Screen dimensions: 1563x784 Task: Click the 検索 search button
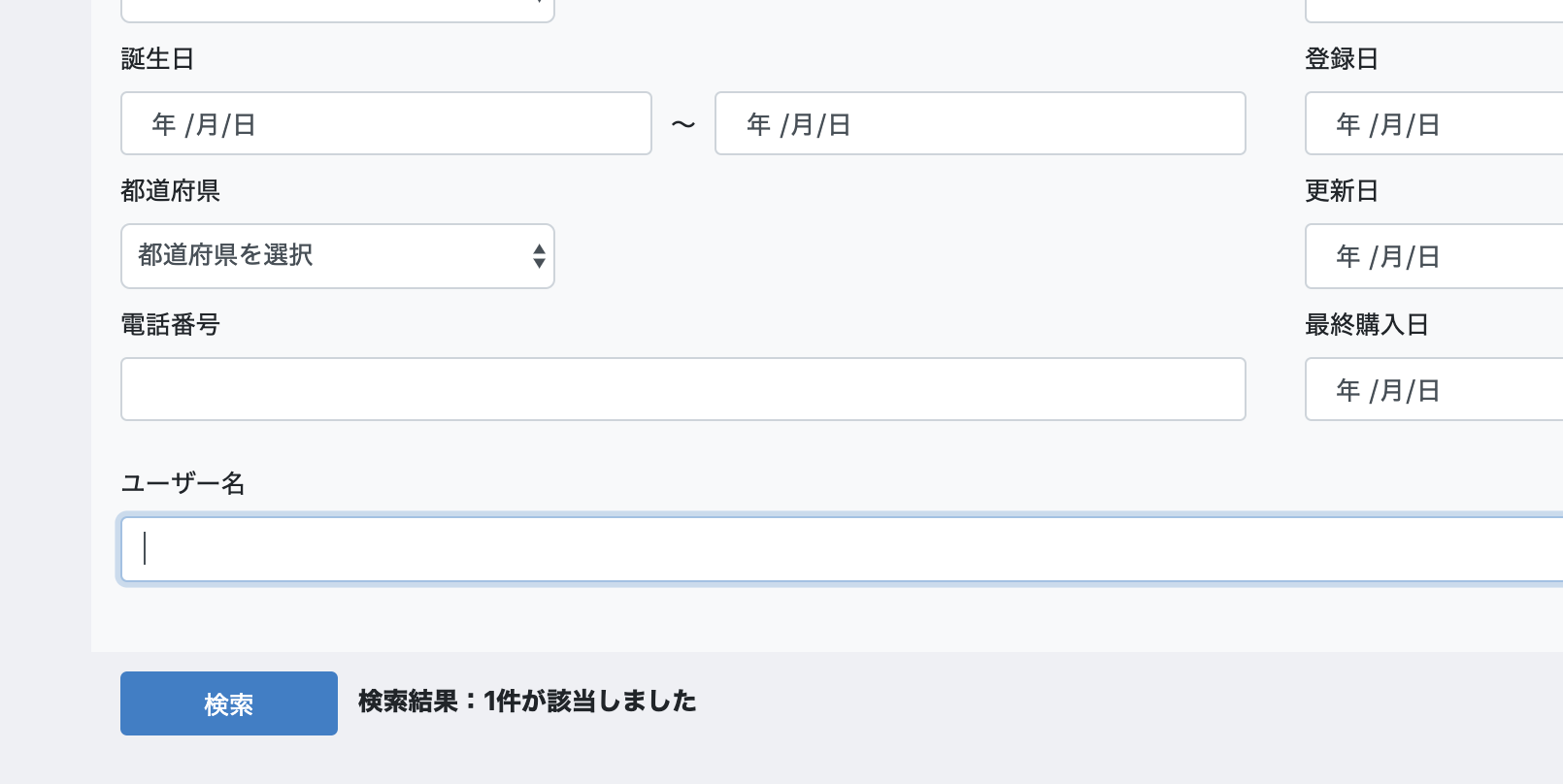[x=229, y=703]
